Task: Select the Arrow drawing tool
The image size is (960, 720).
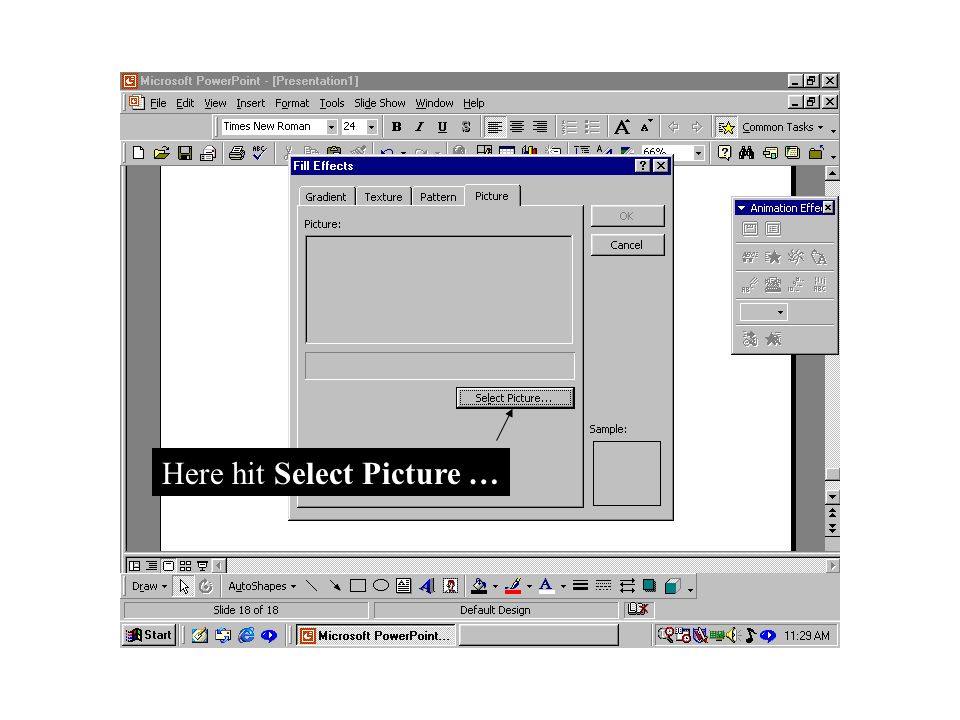Action: pyautogui.click(x=334, y=586)
